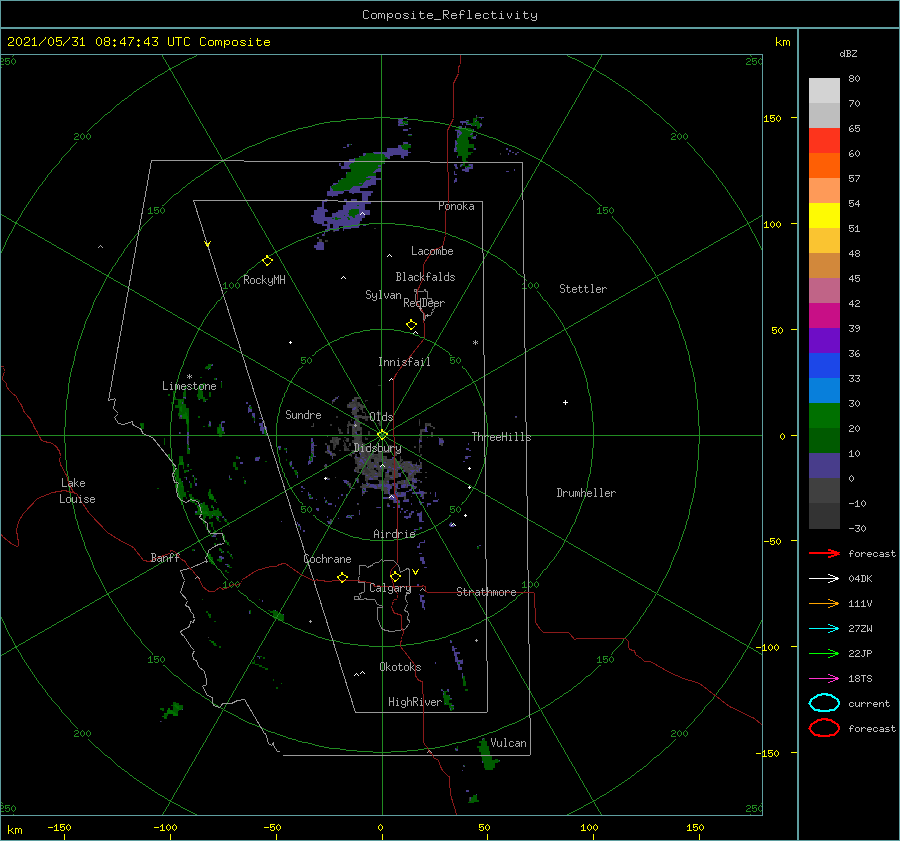The image size is (900, 841).
Task: Click the 04DK legend label
Action: [860, 579]
